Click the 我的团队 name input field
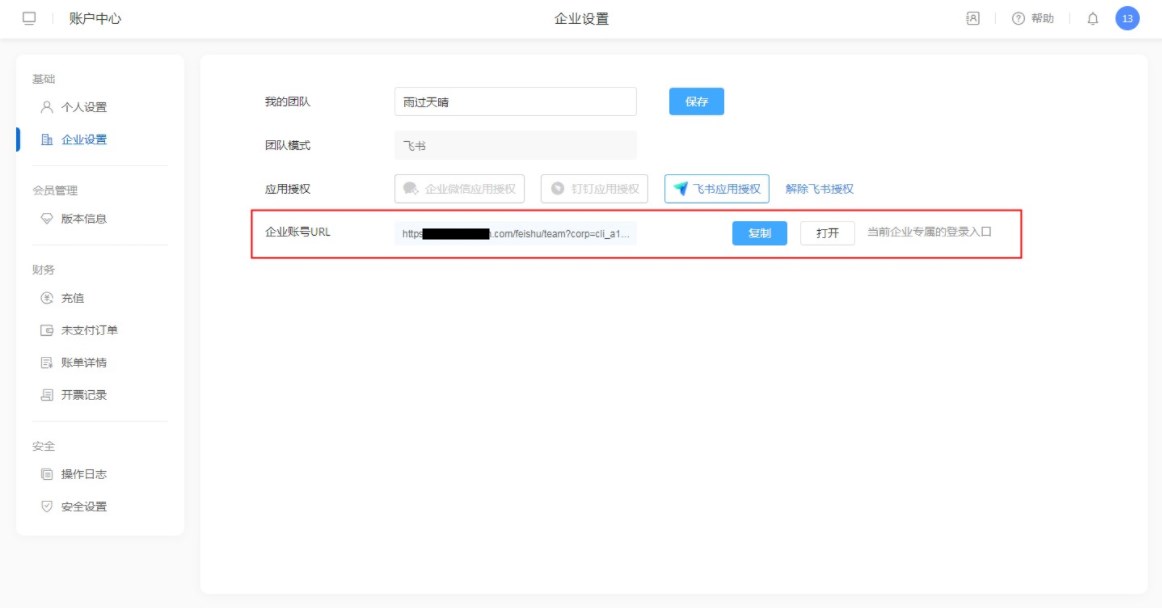1162x608 pixels. tap(515, 102)
